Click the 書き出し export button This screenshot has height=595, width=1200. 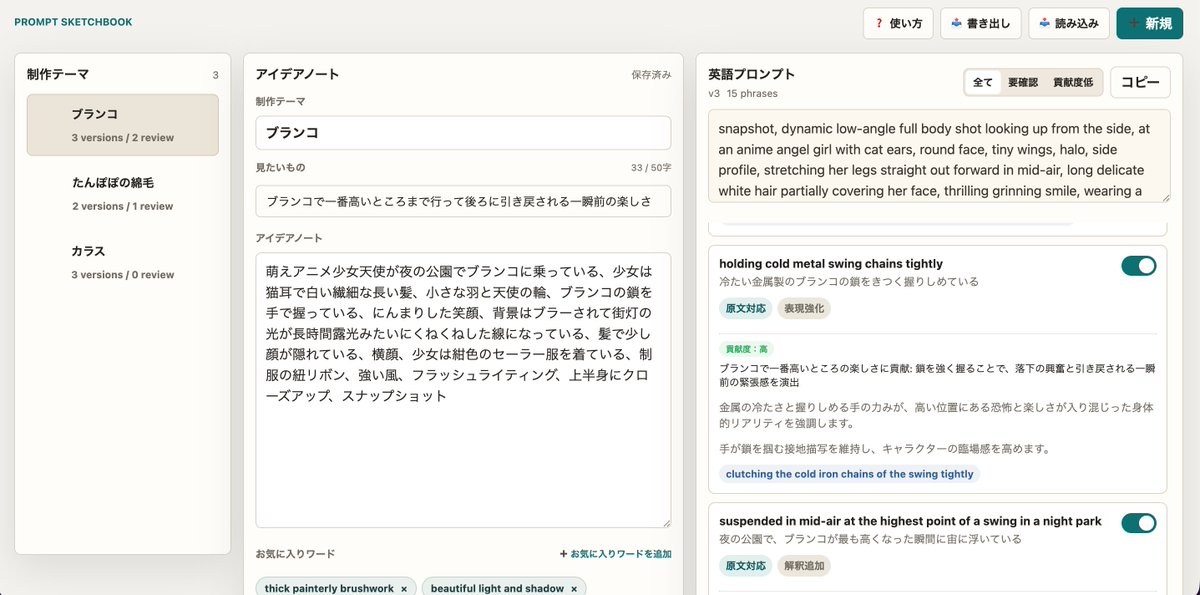coord(980,23)
